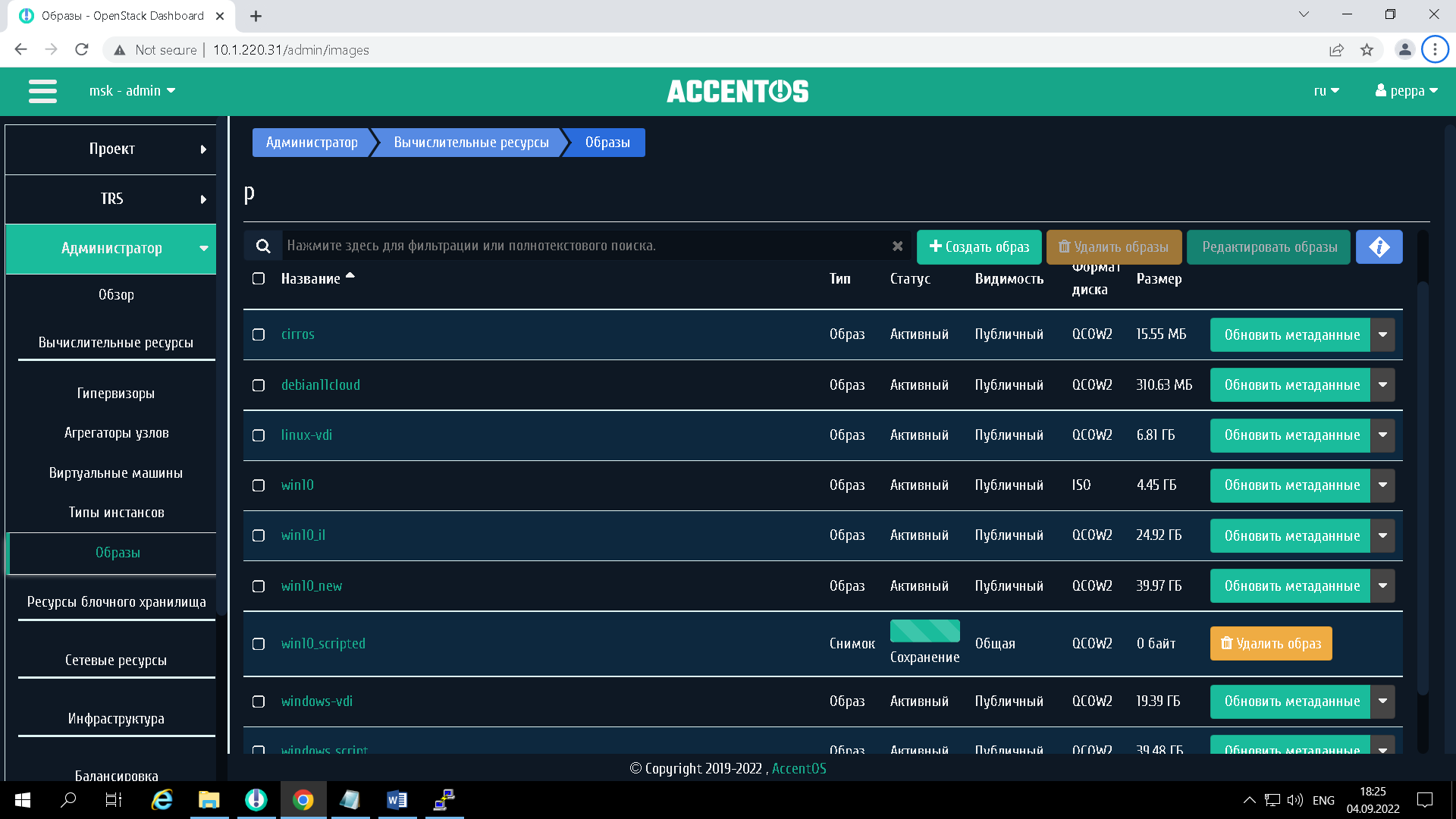The height and width of the screenshot is (819, 1456).
Task: Click Создать образ button
Action: 979,246
